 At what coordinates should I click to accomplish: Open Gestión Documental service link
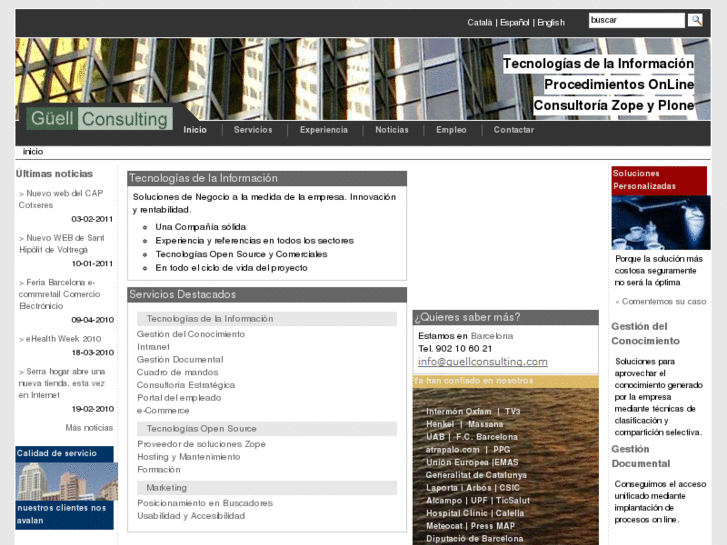point(180,359)
